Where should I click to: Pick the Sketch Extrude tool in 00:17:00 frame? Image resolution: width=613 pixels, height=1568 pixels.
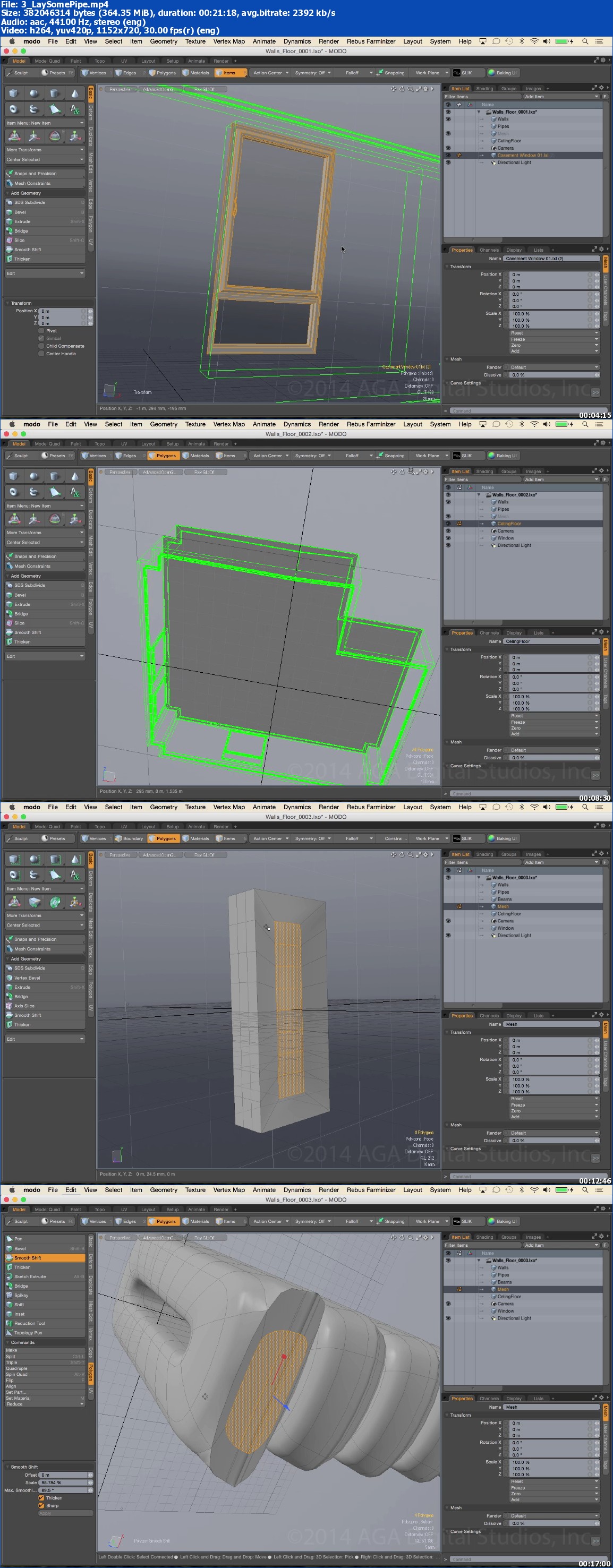coord(45,1276)
